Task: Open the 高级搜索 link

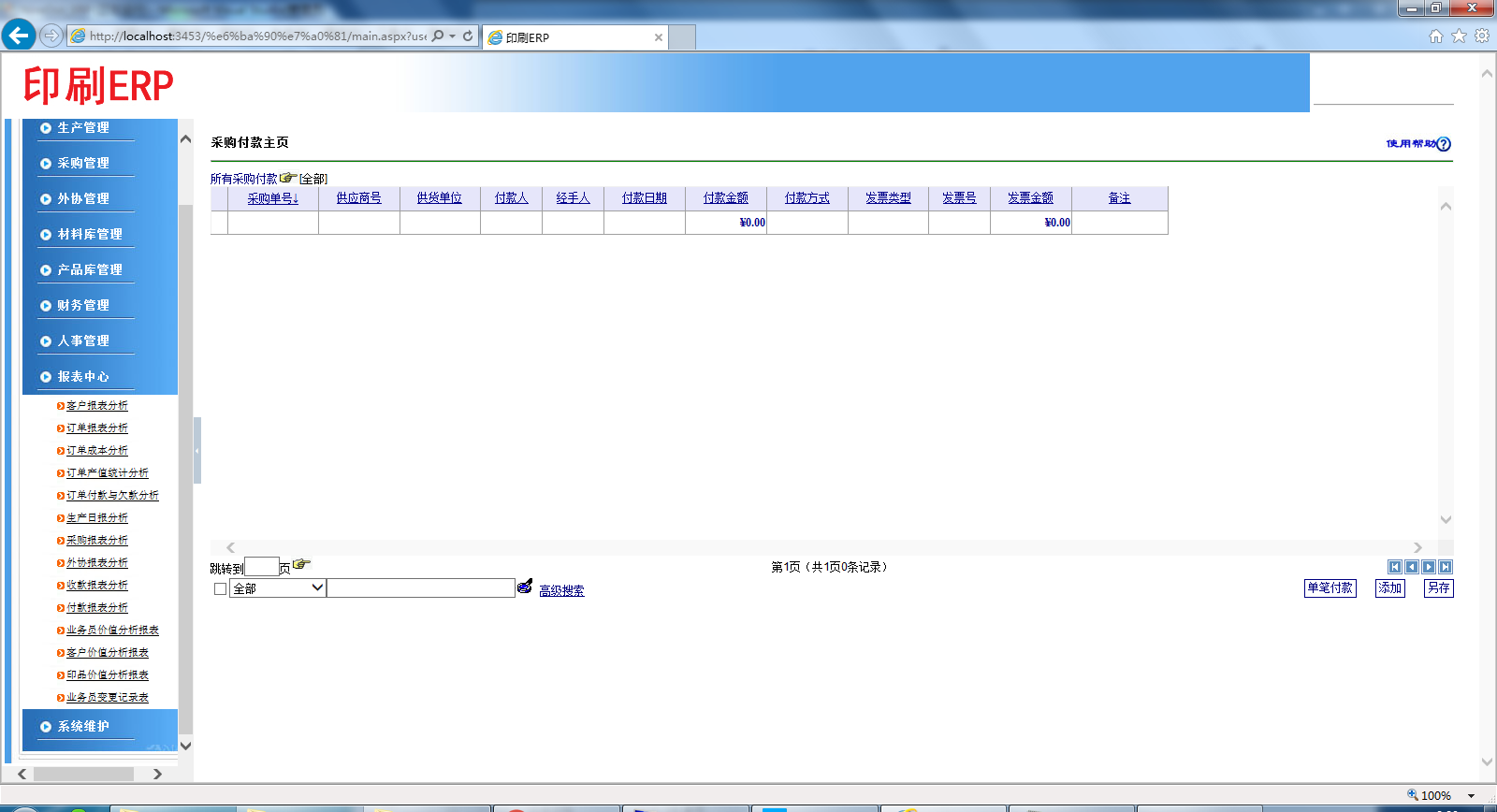Action: coord(561,591)
